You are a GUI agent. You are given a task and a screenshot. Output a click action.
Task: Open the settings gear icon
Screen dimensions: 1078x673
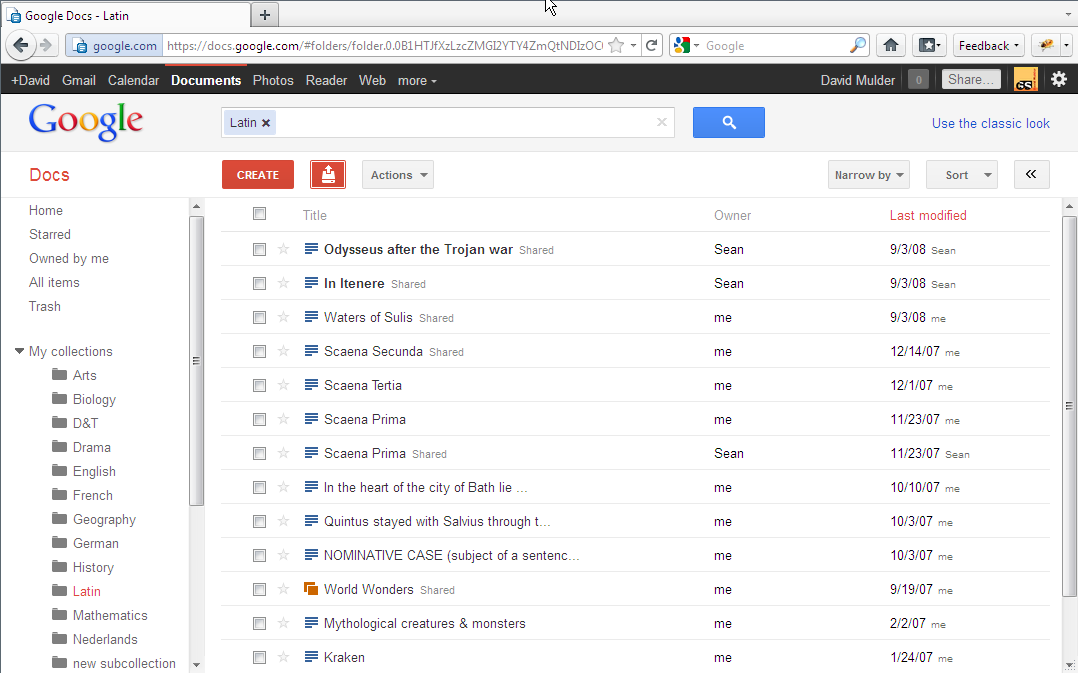coord(1059,80)
